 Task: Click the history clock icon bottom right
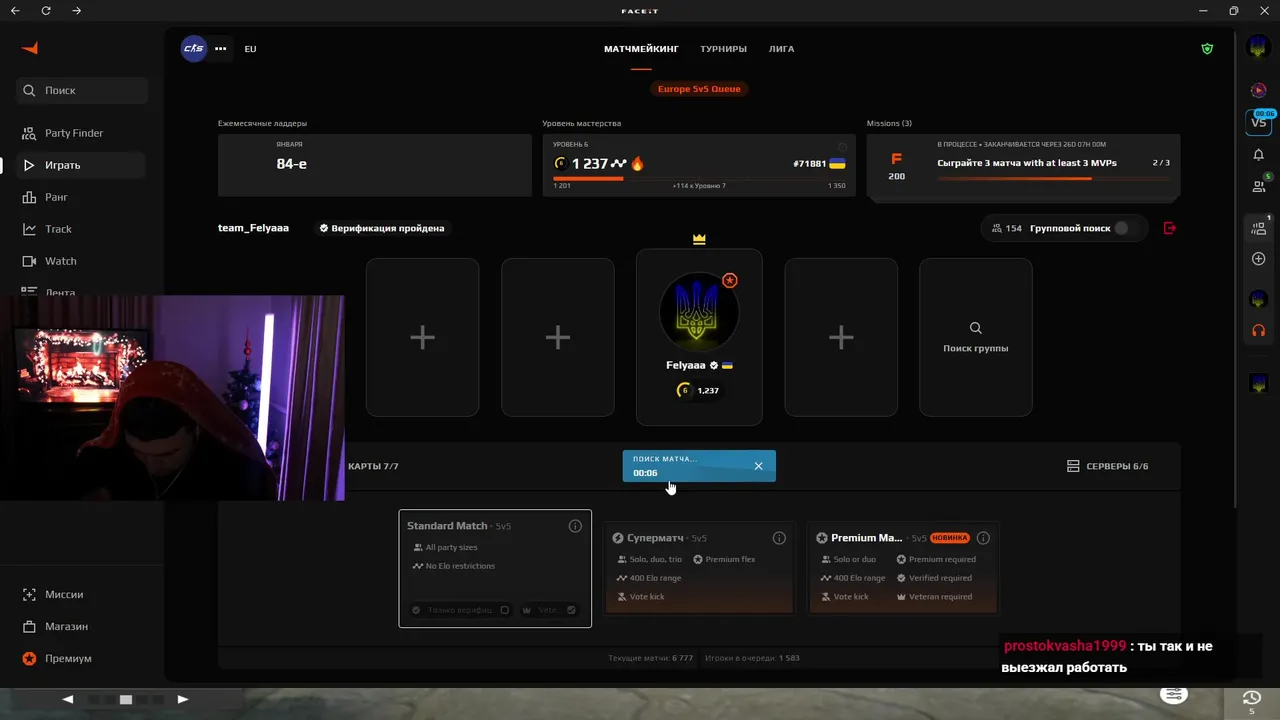click(x=1251, y=698)
